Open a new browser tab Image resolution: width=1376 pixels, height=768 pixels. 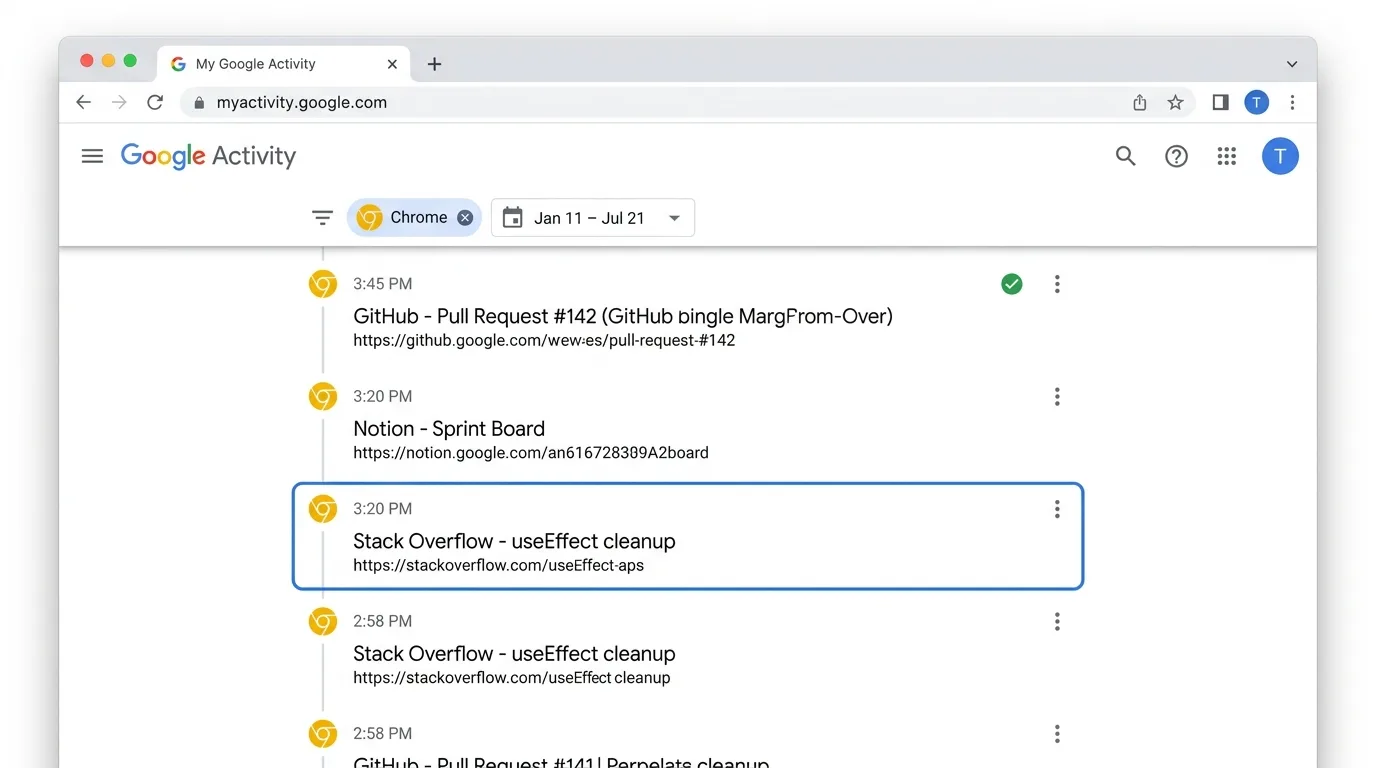point(434,64)
